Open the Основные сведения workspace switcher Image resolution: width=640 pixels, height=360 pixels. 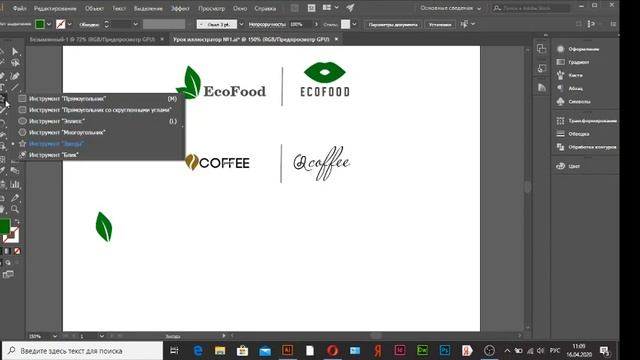click(x=451, y=8)
